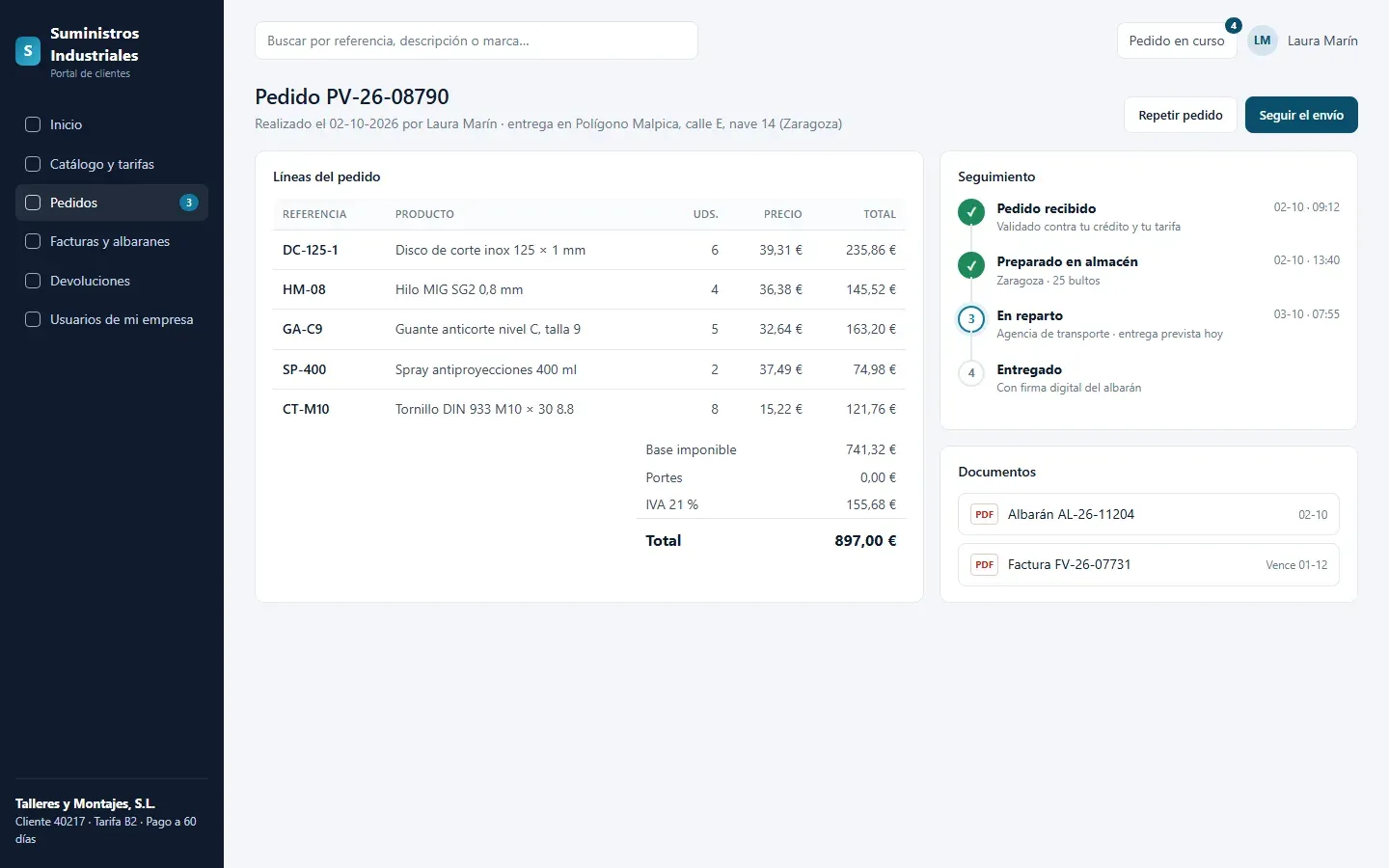This screenshot has width=1389, height=868.
Task: Click the LM user avatar
Action: pos(1263,41)
